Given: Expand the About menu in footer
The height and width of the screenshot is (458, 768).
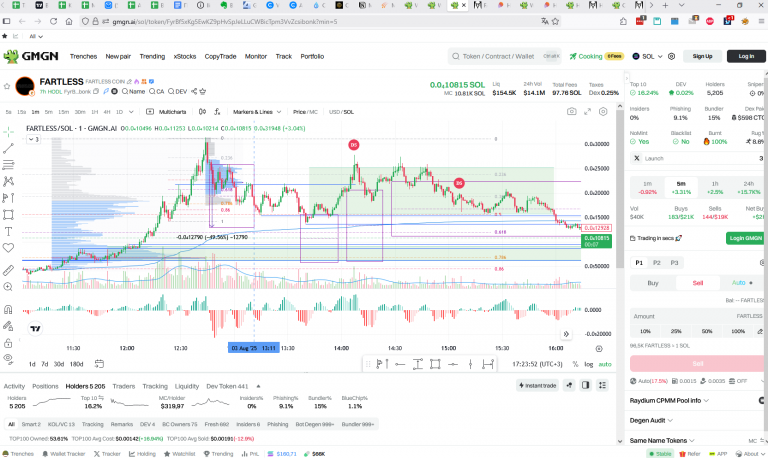Looking at the screenshot, I should pos(751,454).
